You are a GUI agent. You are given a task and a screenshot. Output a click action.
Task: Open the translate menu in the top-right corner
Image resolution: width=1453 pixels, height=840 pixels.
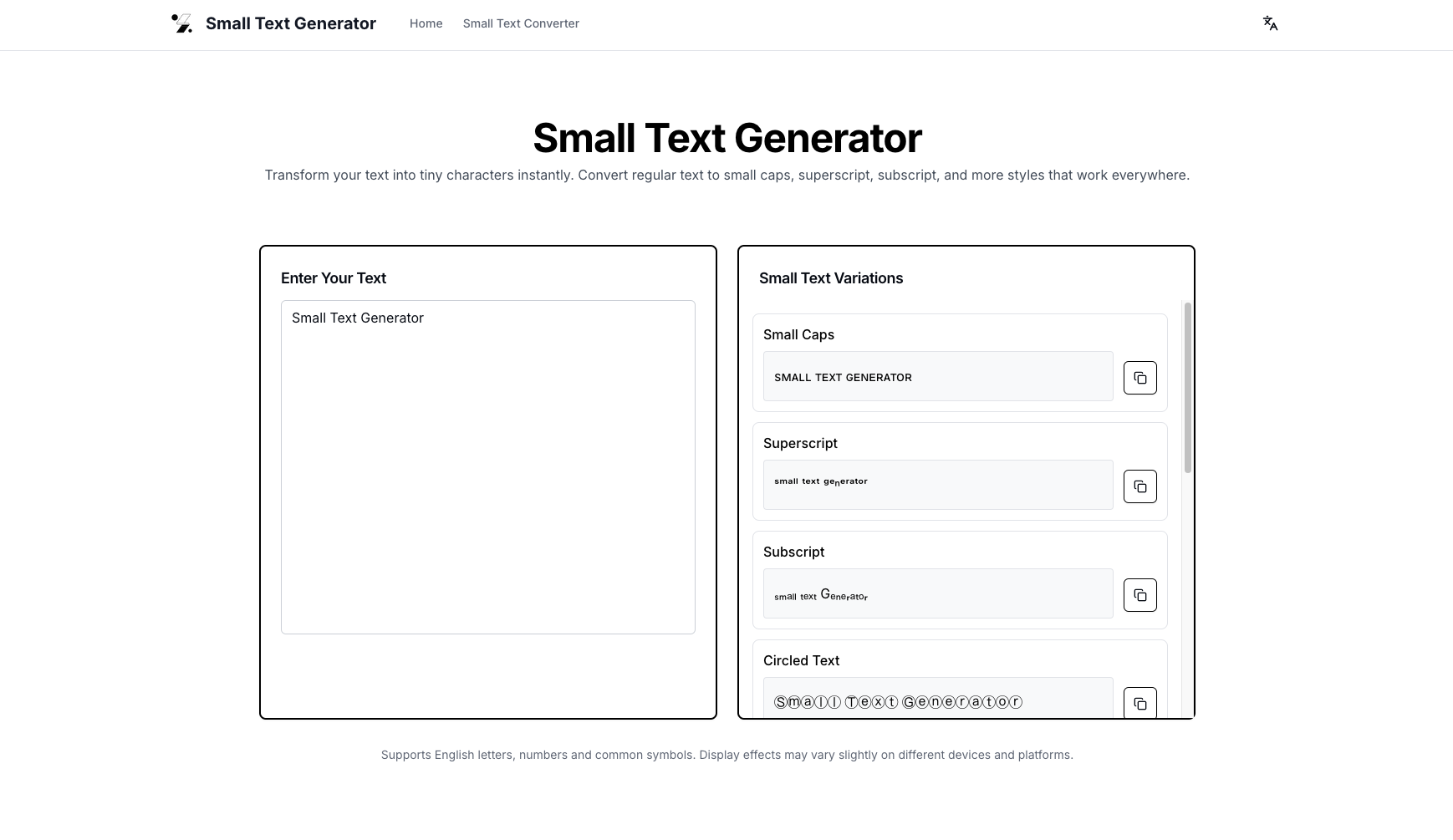pos(1269,23)
